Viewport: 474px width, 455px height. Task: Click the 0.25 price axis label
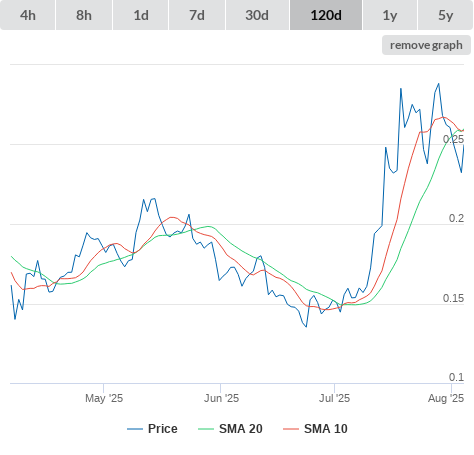[453, 139]
